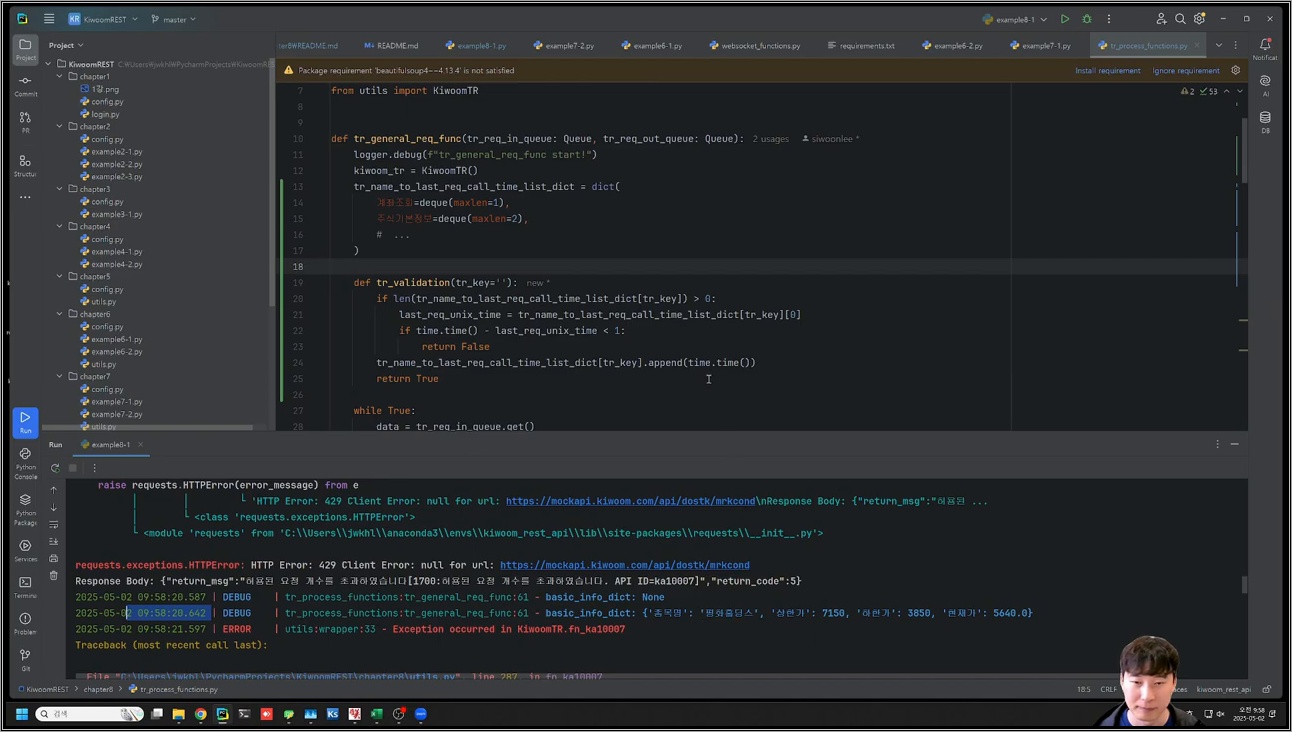1292x732 pixels.
Task: Open the Project tool window
Action: (x=25, y=50)
